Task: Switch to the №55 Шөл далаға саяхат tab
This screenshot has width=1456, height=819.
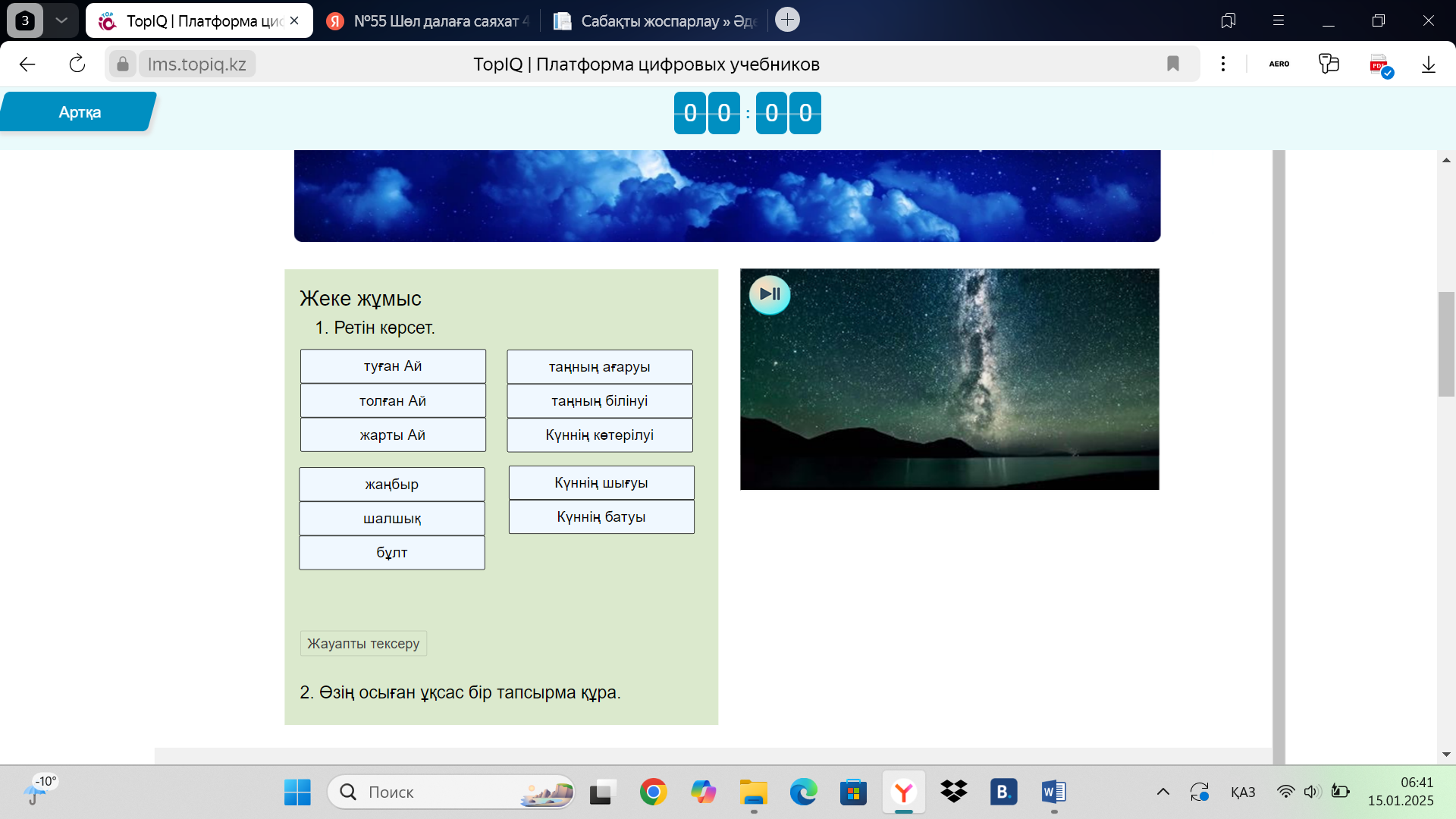Action: 430,21
